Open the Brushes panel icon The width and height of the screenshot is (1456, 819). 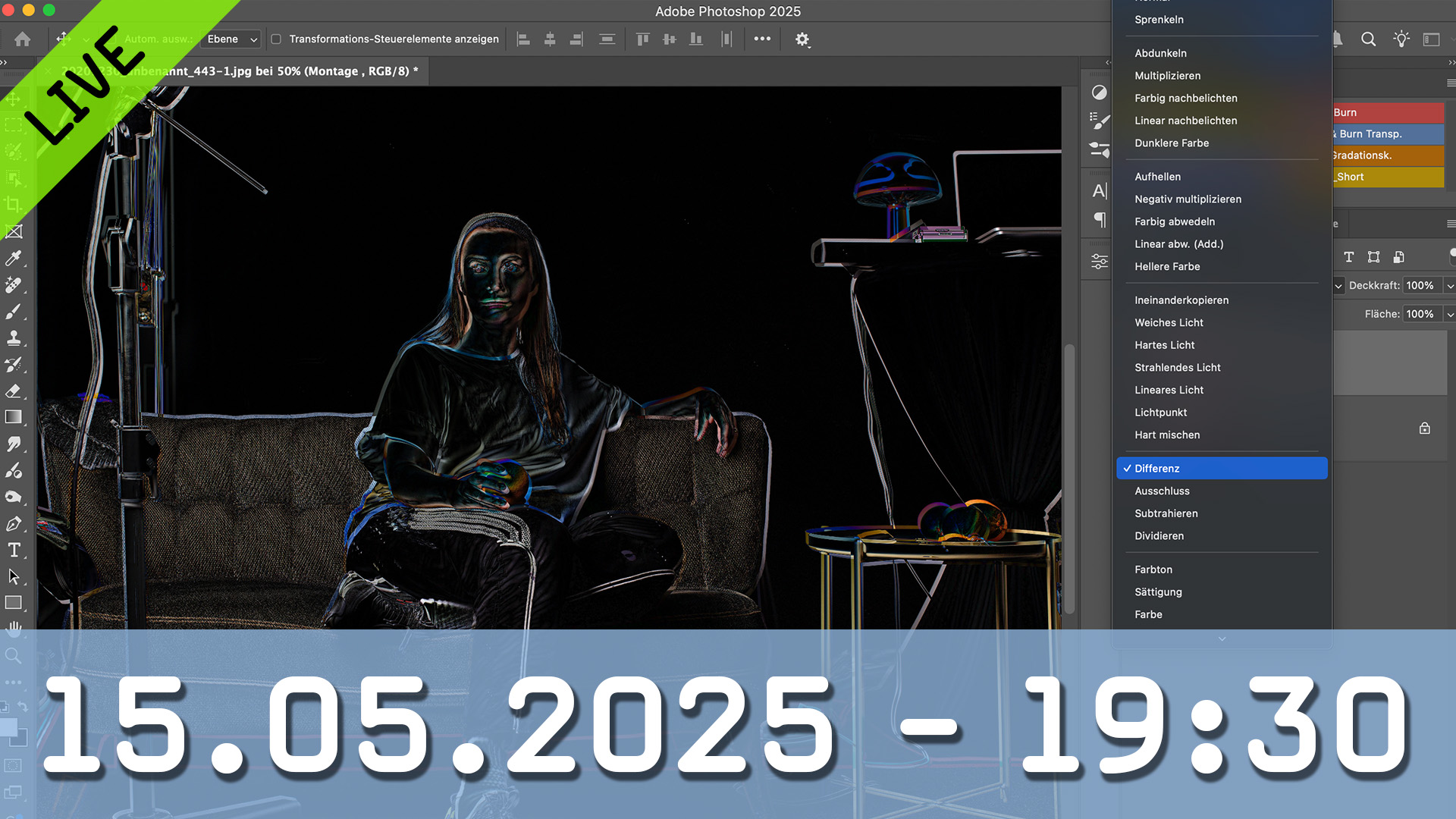[1100, 149]
